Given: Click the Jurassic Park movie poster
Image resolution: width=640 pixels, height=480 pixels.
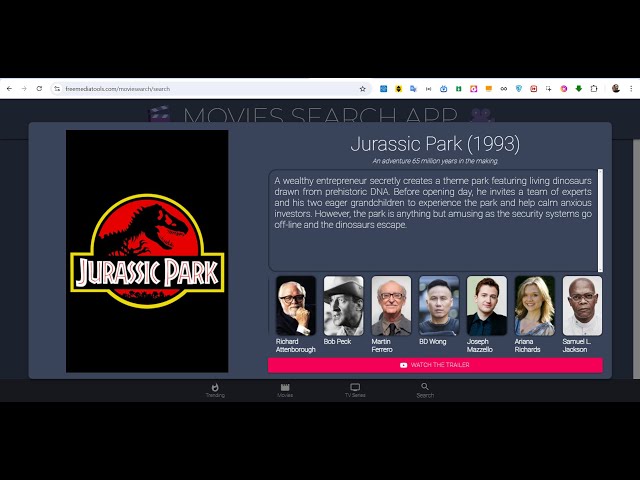Looking at the screenshot, I should click(x=147, y=251).
